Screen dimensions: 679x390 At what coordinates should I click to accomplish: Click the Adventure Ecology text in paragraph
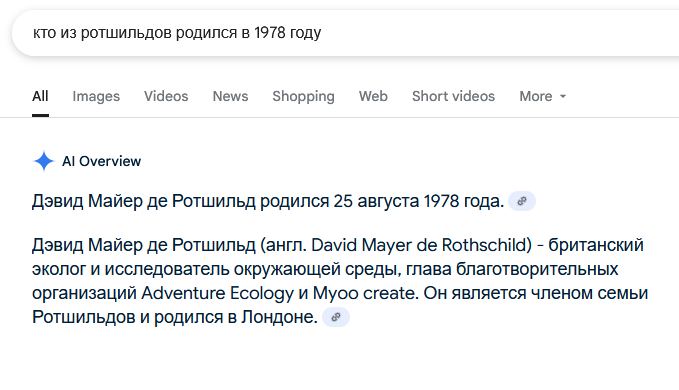[x=217, y=293]
